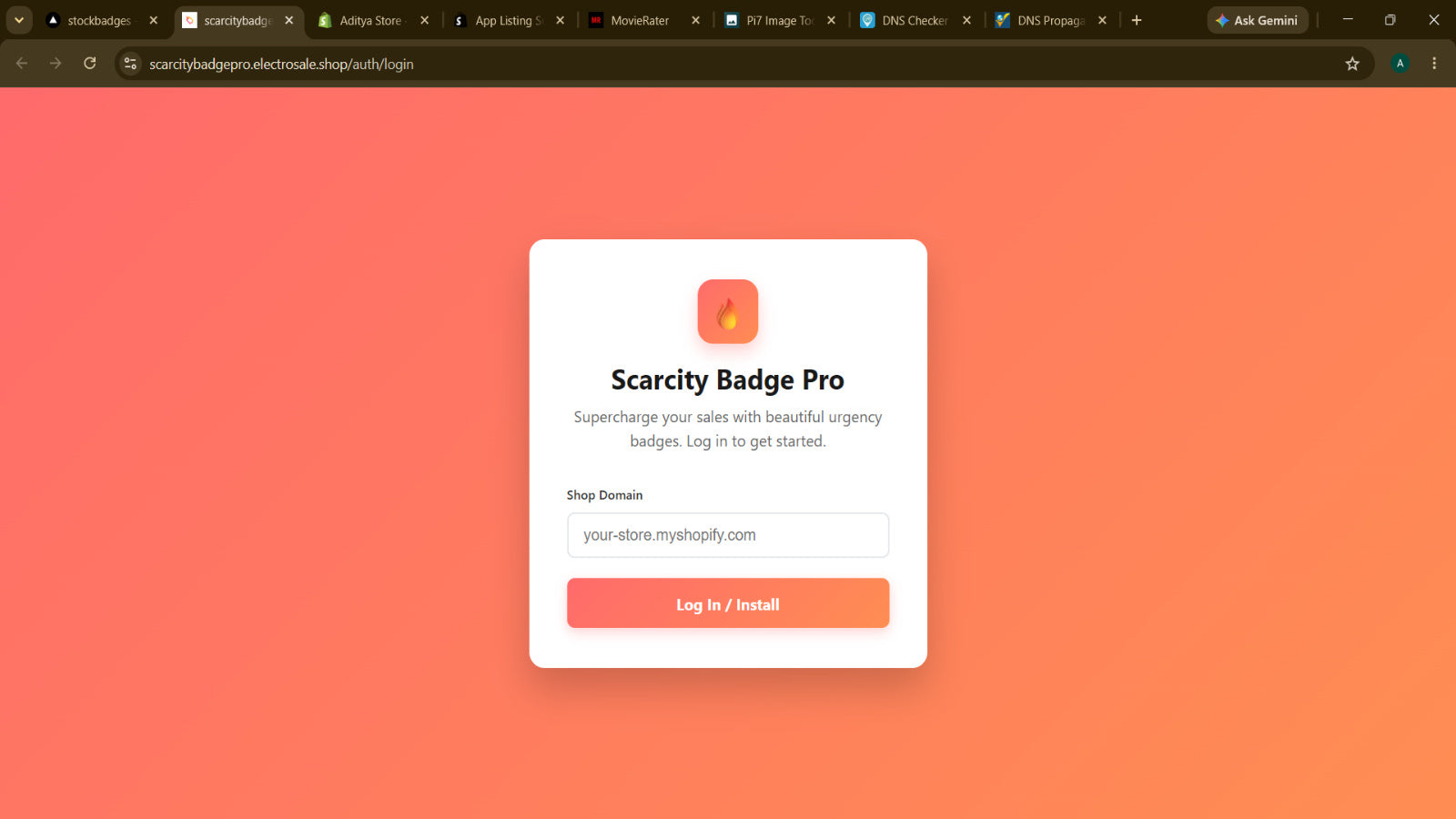
Task: Open the Chrome three-dot menu
Action: 1434,64
